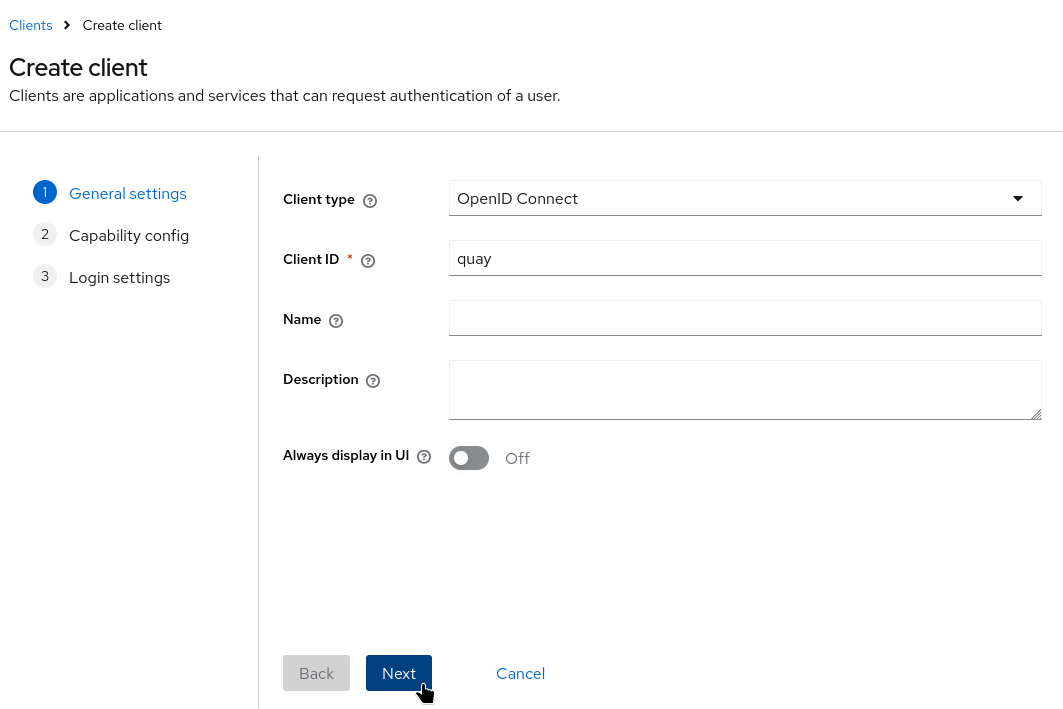
Task: Open help tooltip beside Name label
Action: pyautogui.click(x=336, y=321)
